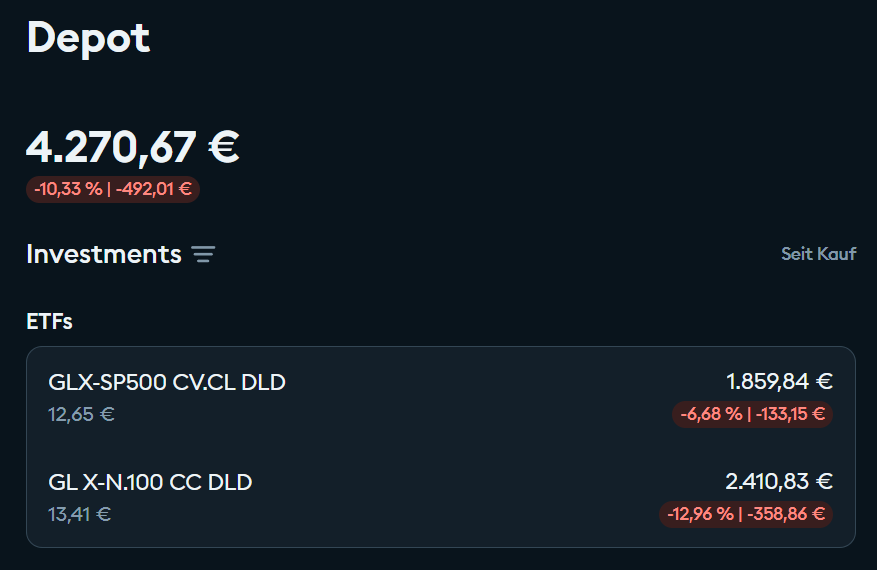Click the -6,68 % performance percentage
The width and height of the screenshot is (877, 570).
click(711, 414)
